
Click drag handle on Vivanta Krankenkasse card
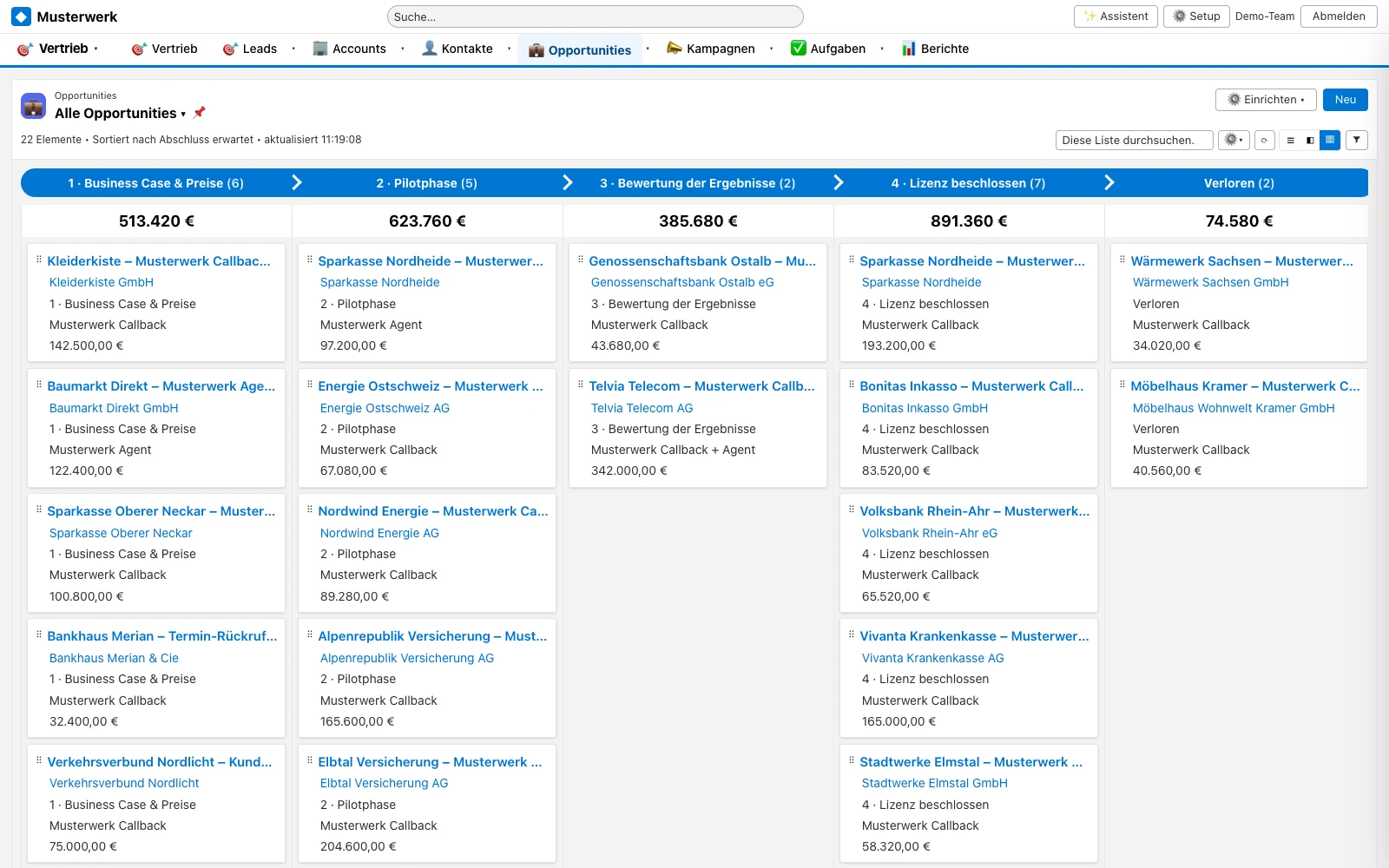851,635
